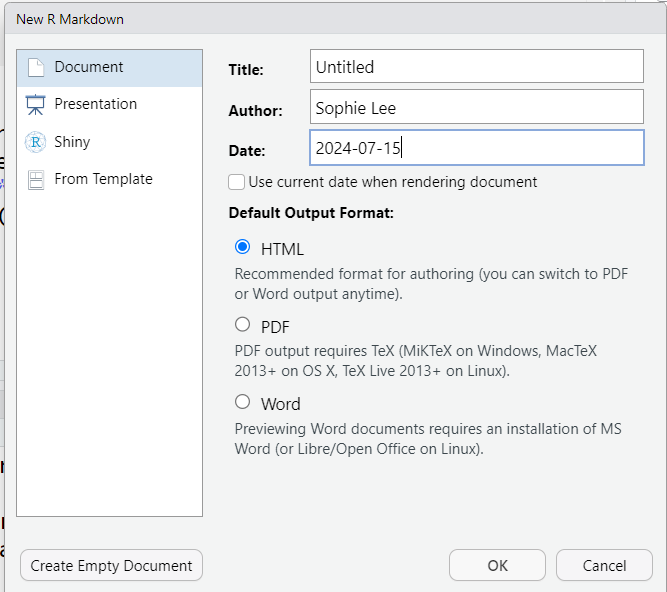Open the From Template text entry
Screen dimensions: 667x592
point(103,179)
